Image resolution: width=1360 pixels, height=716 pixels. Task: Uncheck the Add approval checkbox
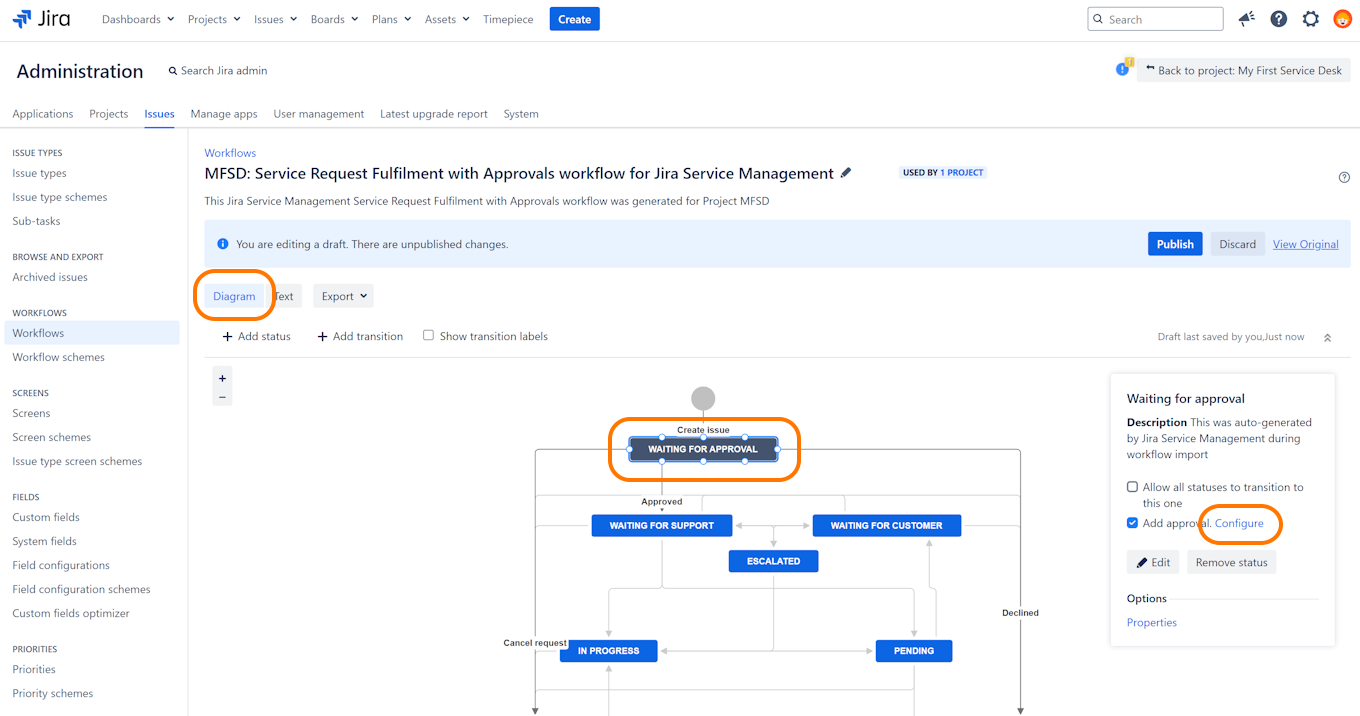pyautogui.click(x=1132, y=523)
